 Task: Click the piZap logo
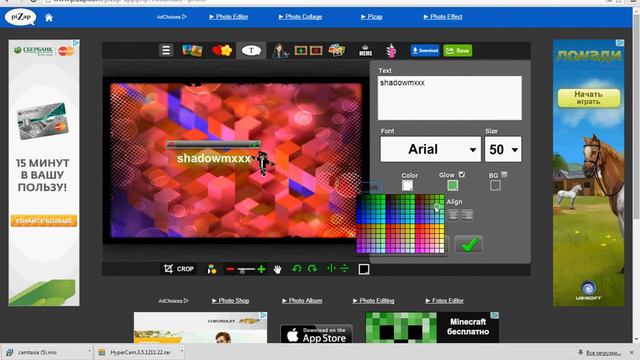(20, 17)
